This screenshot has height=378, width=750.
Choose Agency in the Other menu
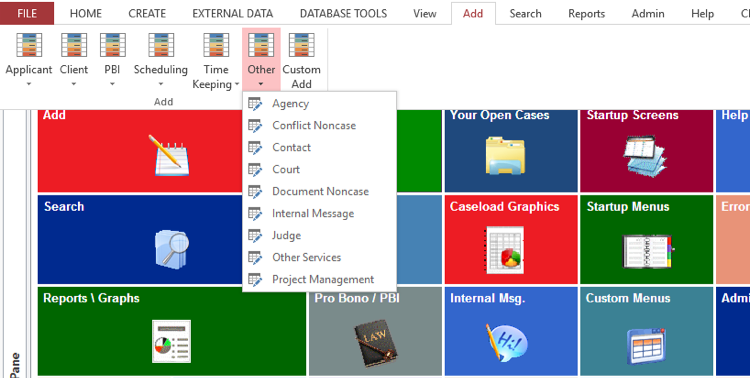[x=320, y=103]
